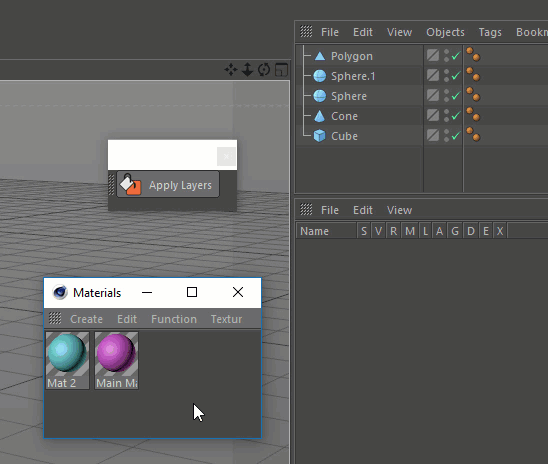Click the viewport move camera icon
The width and height of the screenshot is (548, 464).
tap(231, 70)
